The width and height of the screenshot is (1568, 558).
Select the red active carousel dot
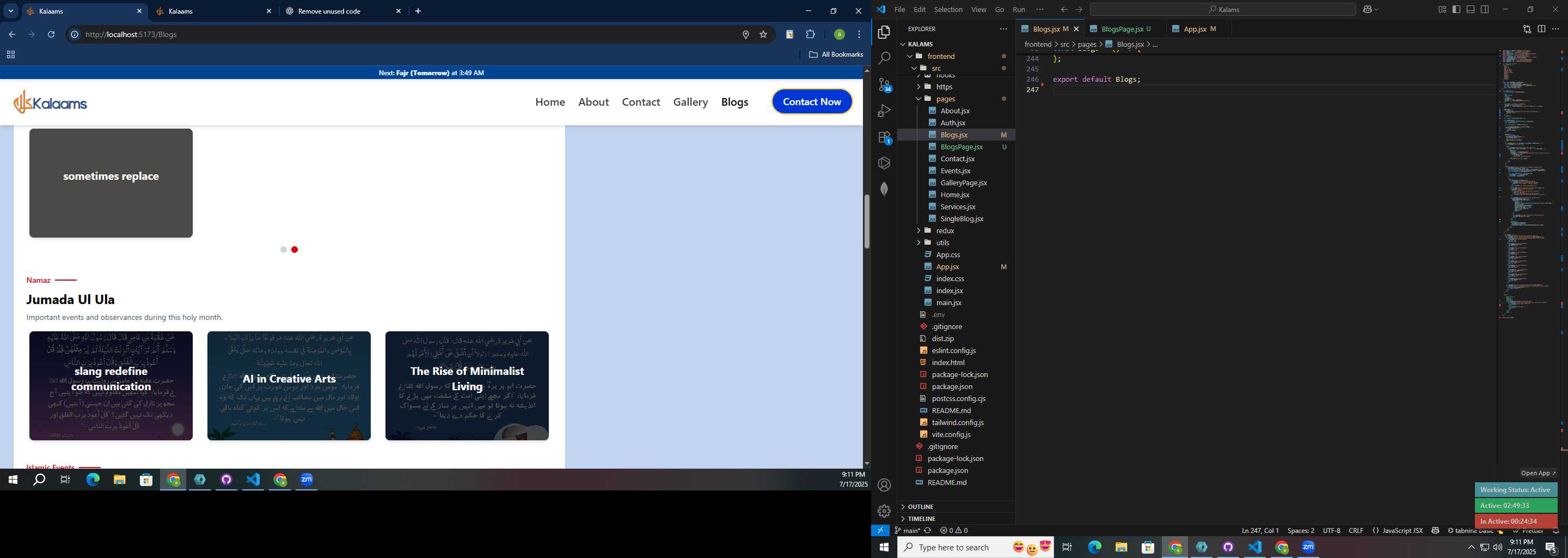tap(295, 250)
